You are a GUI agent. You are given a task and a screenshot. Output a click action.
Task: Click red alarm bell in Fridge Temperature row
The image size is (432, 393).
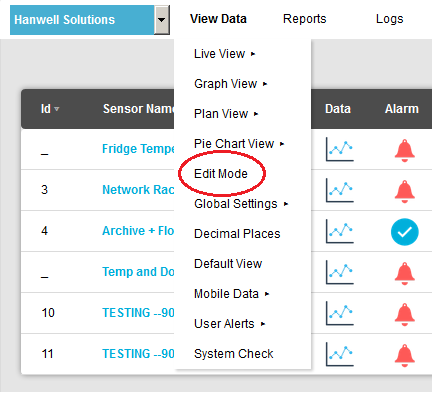click(x=404, y=151)
